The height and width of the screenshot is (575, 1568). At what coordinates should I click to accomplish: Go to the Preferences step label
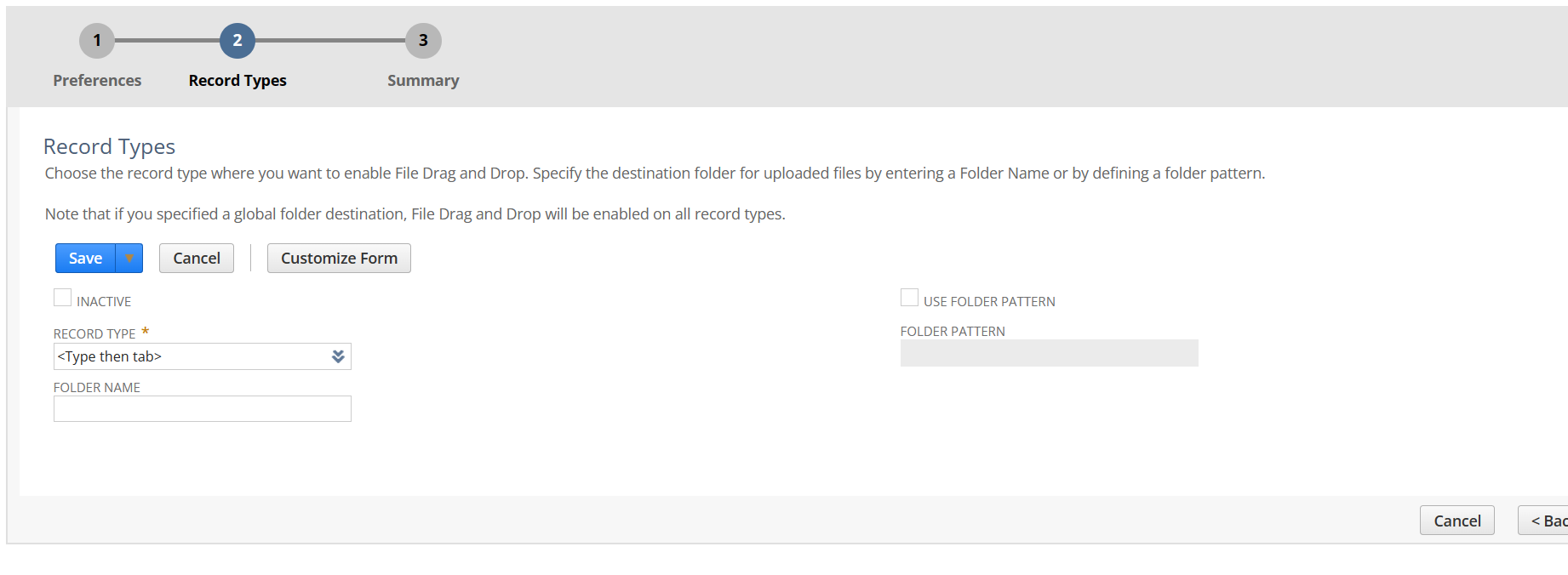click(x=97, y=81)
